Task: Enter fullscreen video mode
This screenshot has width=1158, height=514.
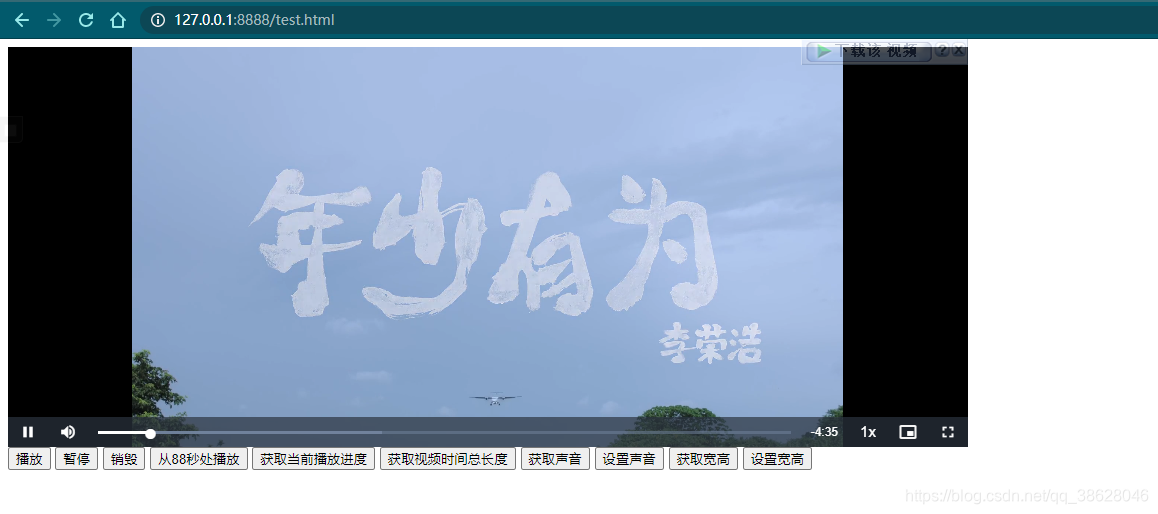Action: [x=948, y=433]
